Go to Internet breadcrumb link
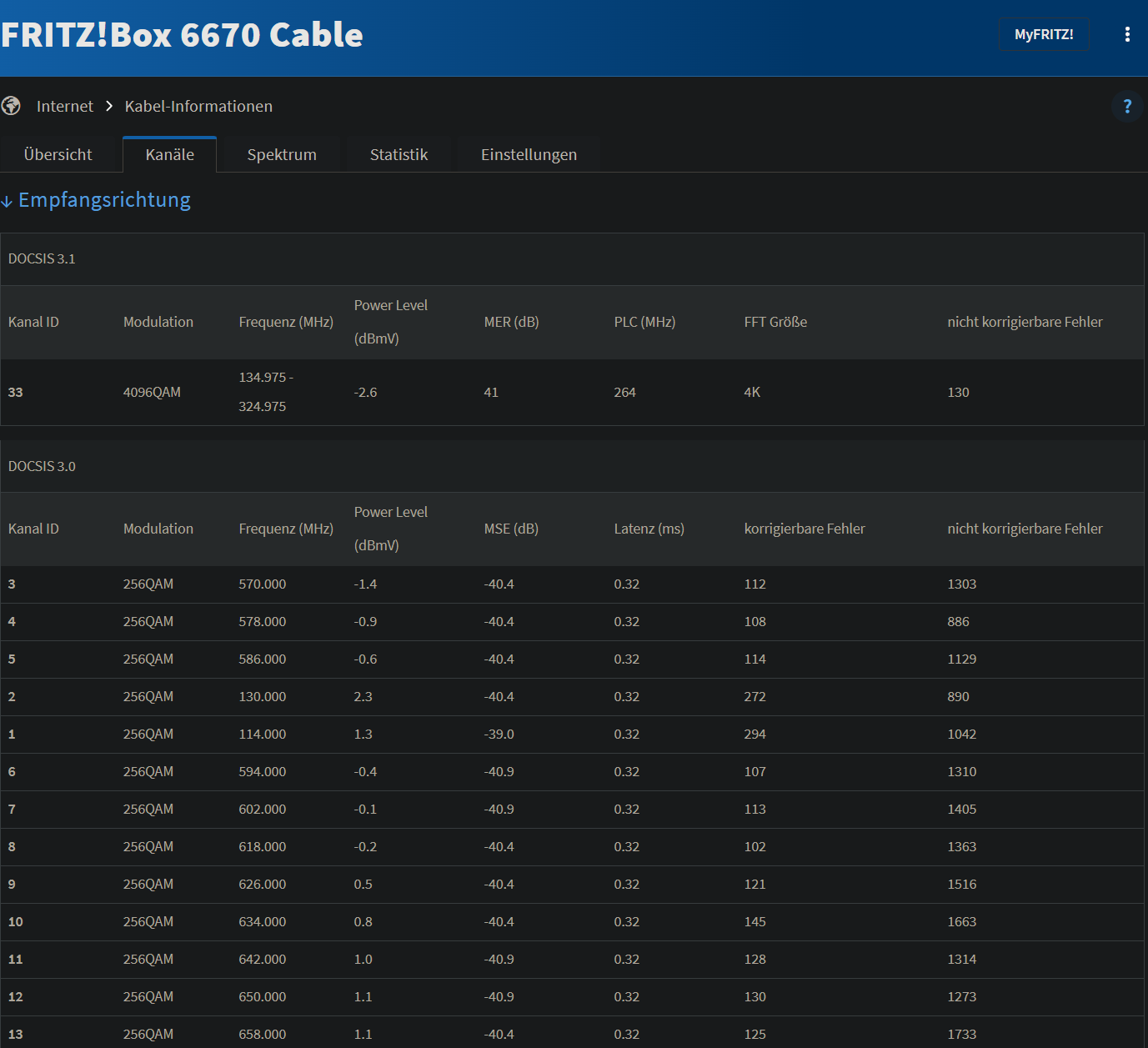The width and height of the screenshot is (1148, 1048). pos(65,106)
